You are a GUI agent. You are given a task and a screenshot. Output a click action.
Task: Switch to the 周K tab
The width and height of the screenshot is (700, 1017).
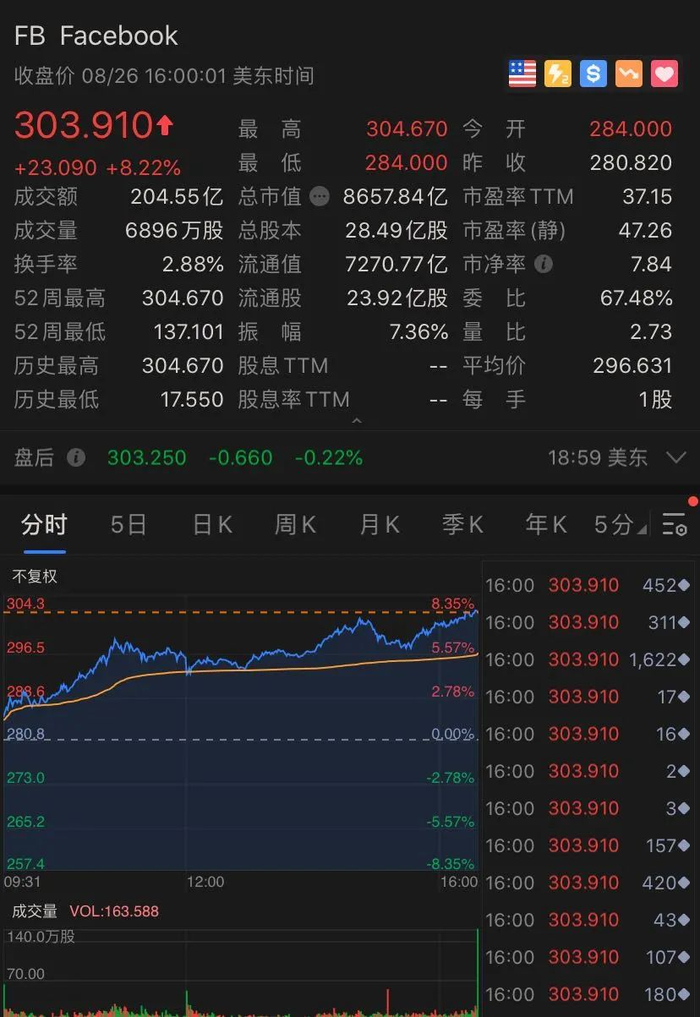tap(295, 524)
